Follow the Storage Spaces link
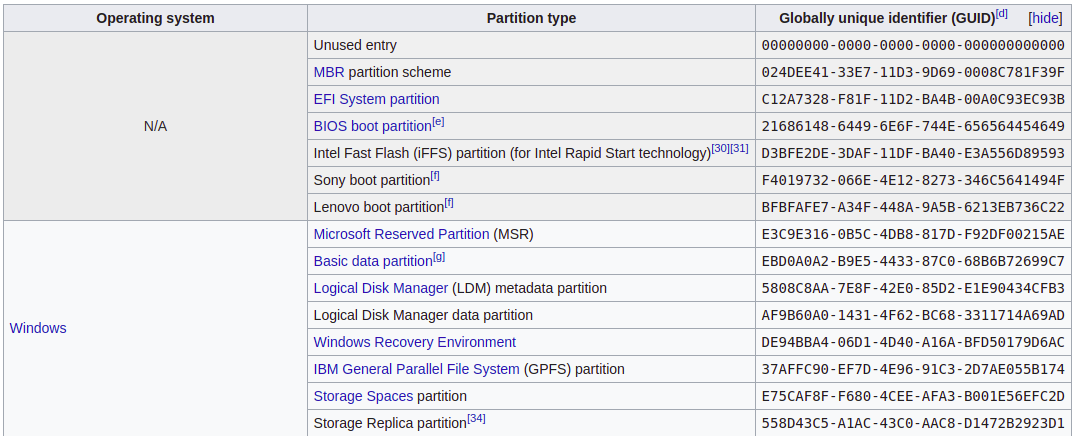Screen dimensions: 1073x436 click(x=363, y=396)
